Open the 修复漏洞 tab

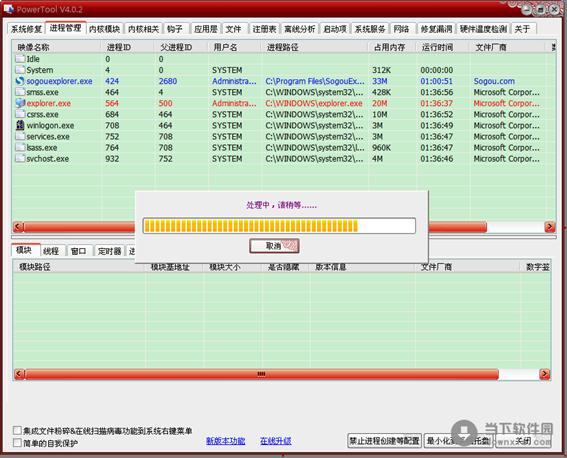(x=436, y=29)
